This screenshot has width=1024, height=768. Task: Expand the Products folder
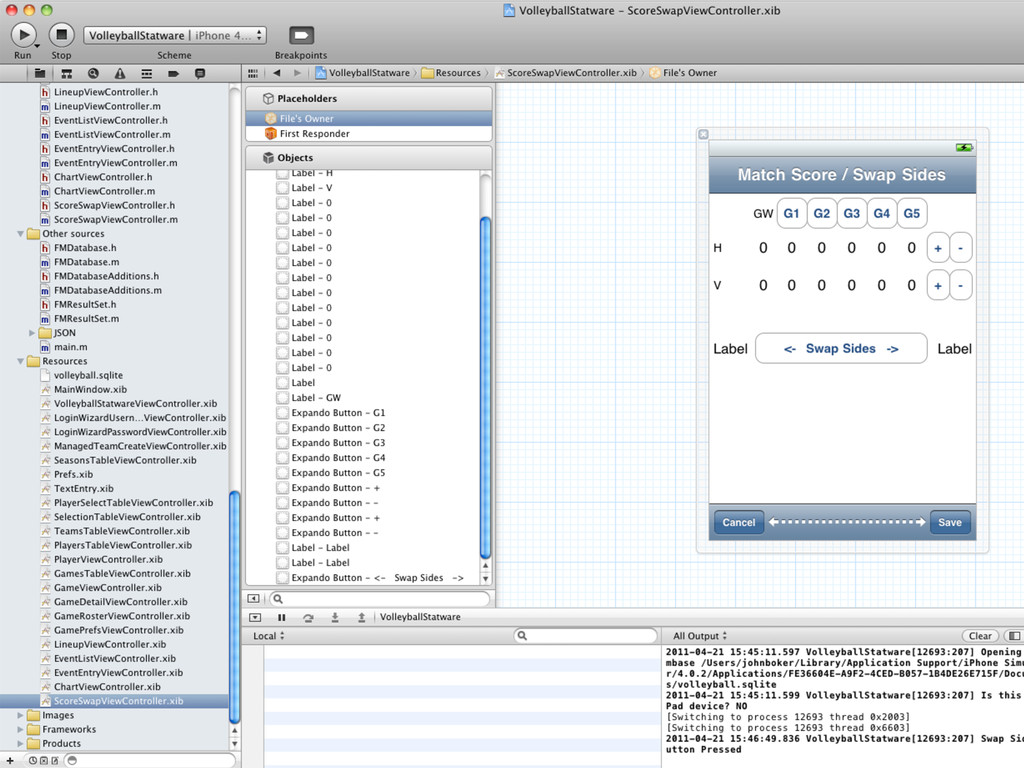click(x=20, y=744)
